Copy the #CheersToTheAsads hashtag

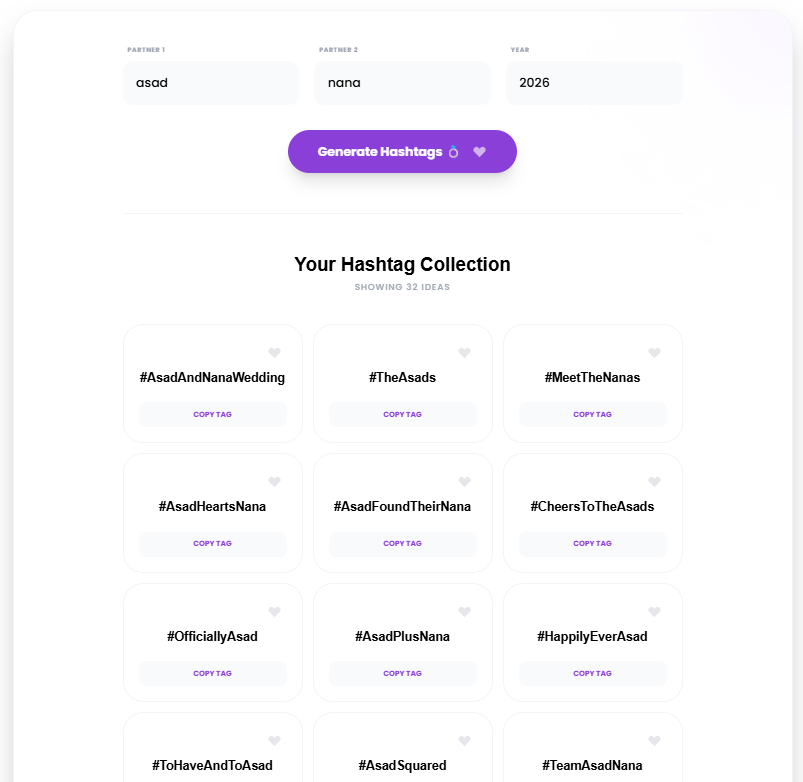click(x=592, y=543)
